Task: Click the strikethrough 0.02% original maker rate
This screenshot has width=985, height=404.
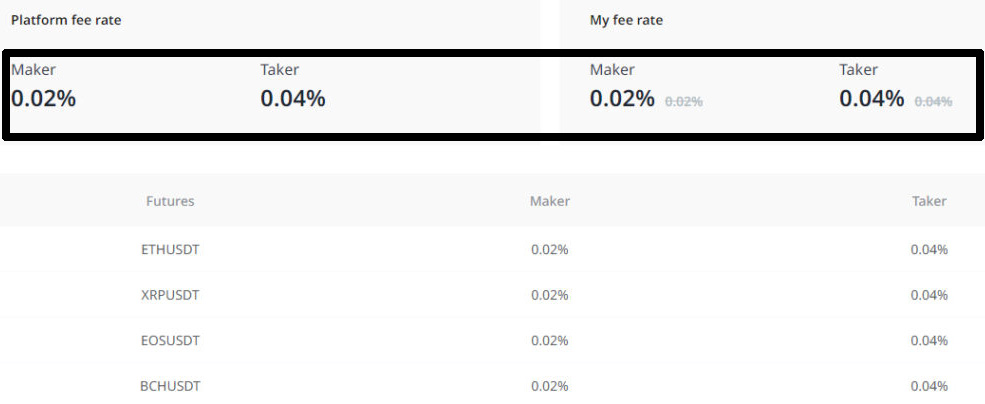Action: pyautogui.click(x=683, y=101)
